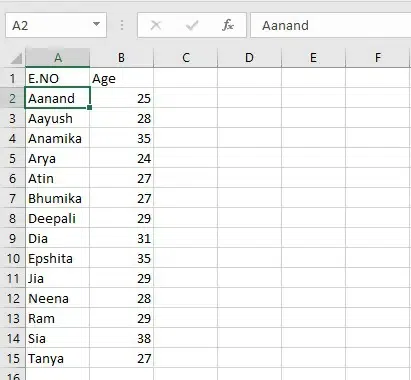Click the Enter checkmark formula bar icon
411x380 pixels.
(x=192, y=25)
